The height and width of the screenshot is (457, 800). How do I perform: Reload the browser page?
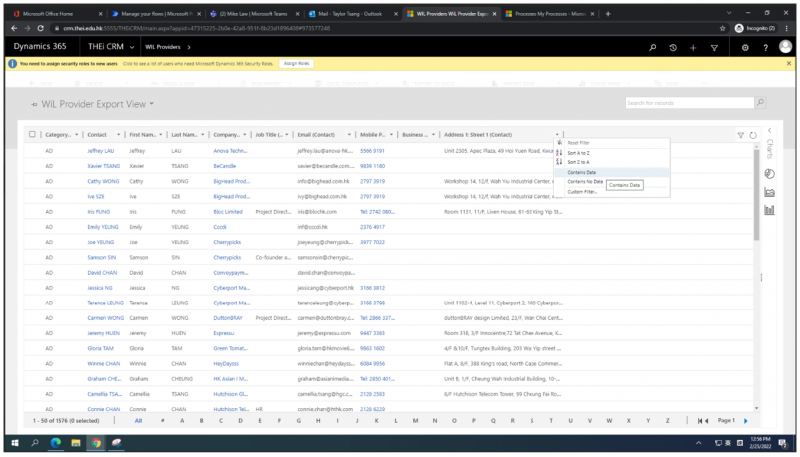pyautogui.click(x=40, y=29)
